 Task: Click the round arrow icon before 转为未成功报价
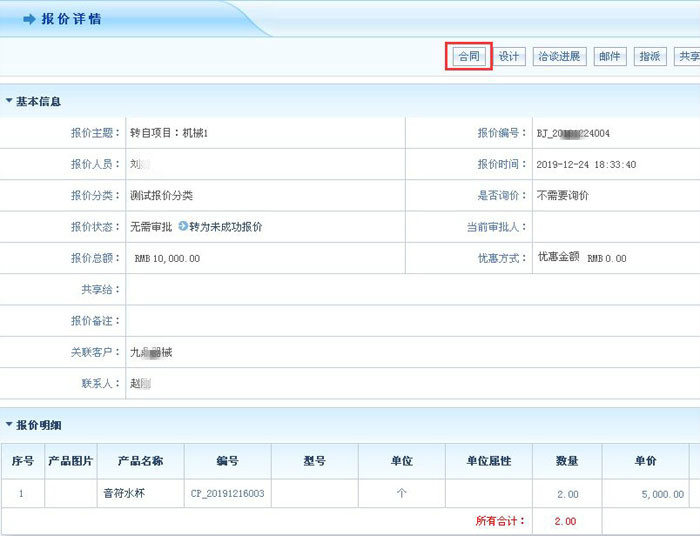tap(183, 227)
